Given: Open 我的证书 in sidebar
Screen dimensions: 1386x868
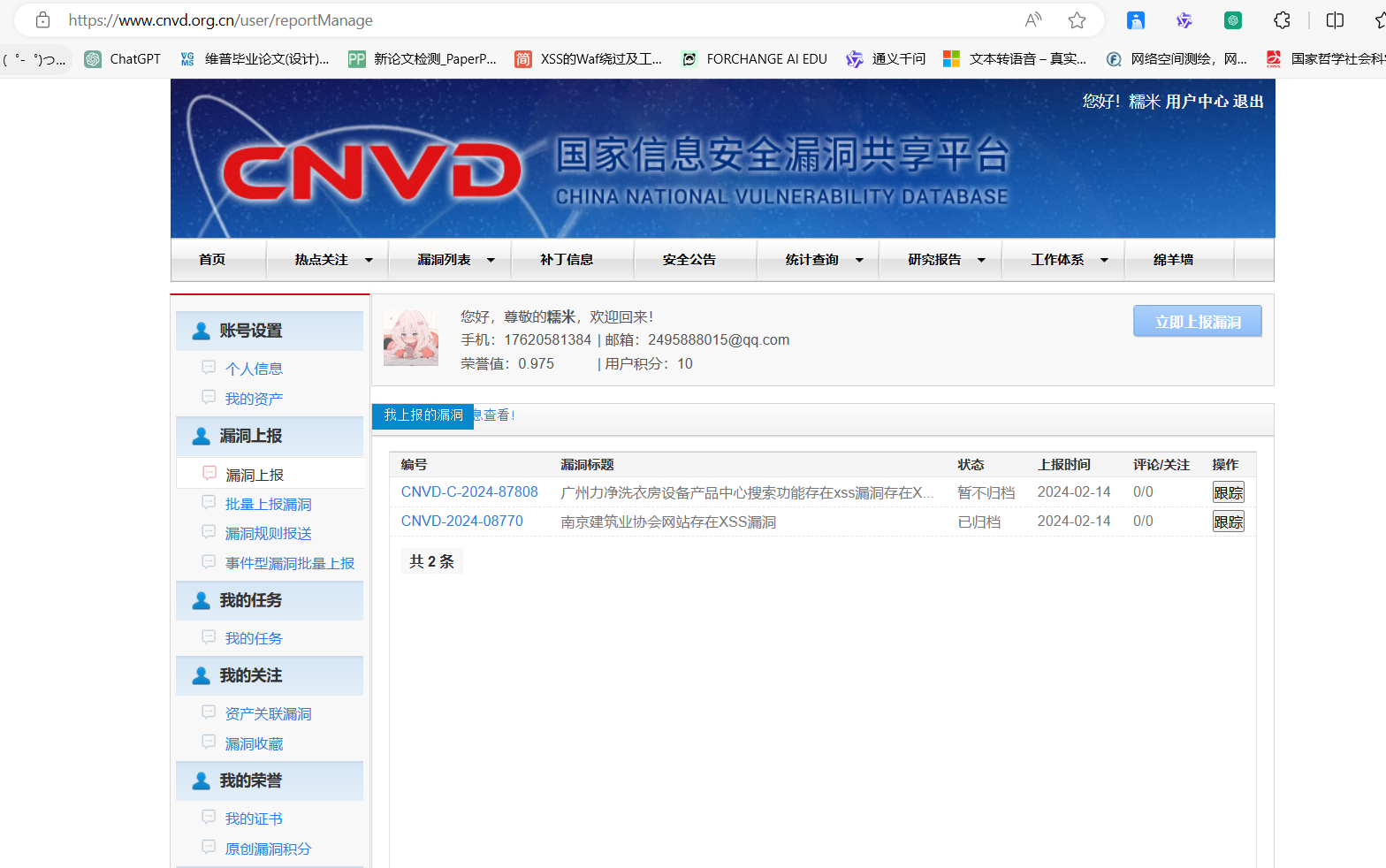Looking at the screenshot, I should click(254, 819).
